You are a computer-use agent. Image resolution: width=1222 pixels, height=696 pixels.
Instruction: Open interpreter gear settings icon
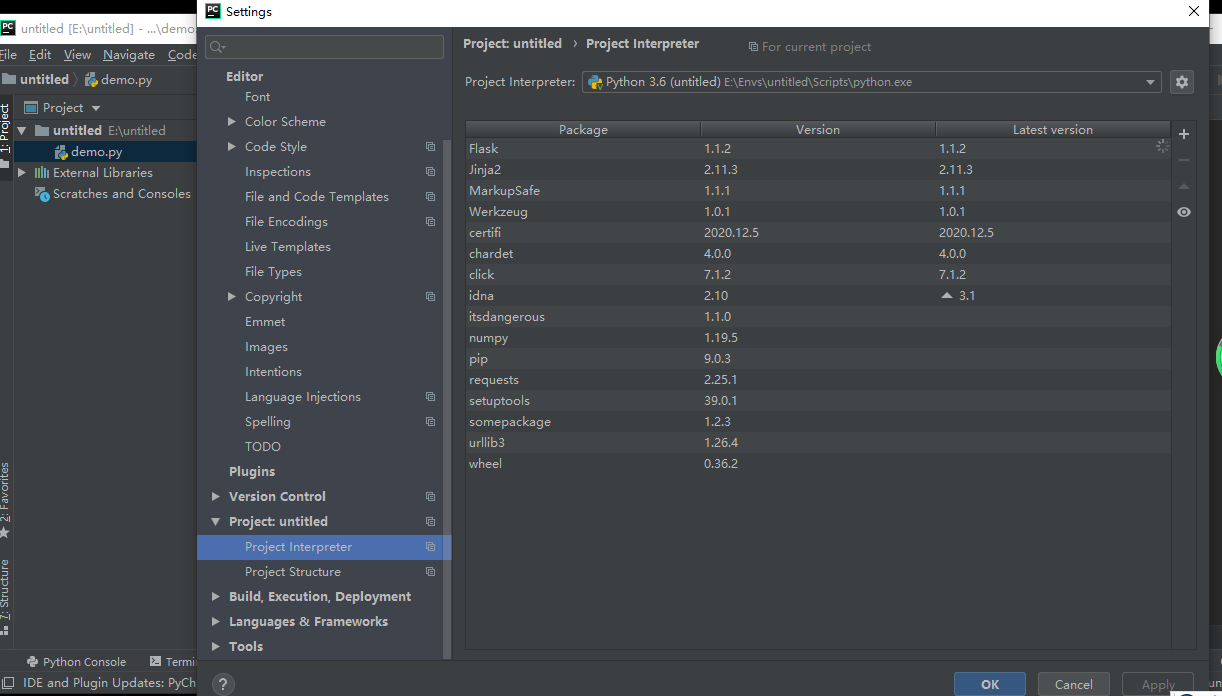click(1182, 82)
